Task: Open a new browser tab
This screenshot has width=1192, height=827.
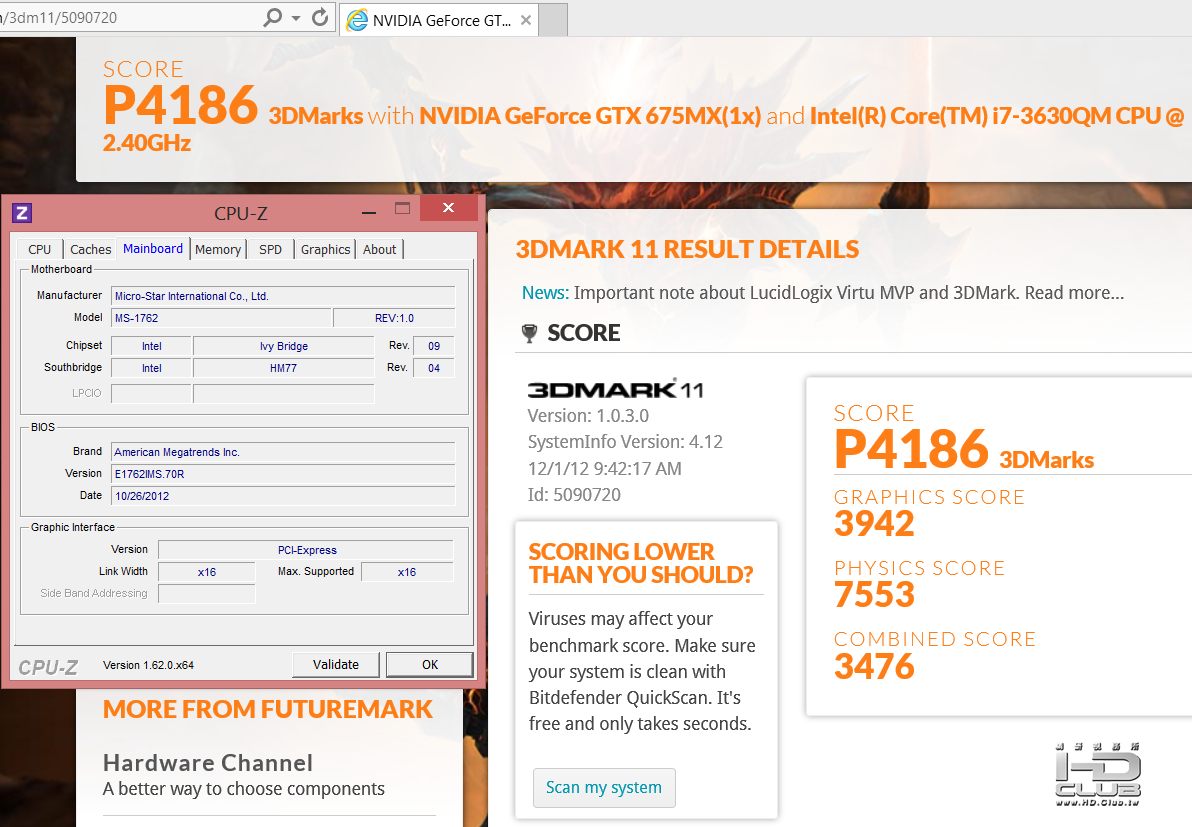Action: [553, 21]
